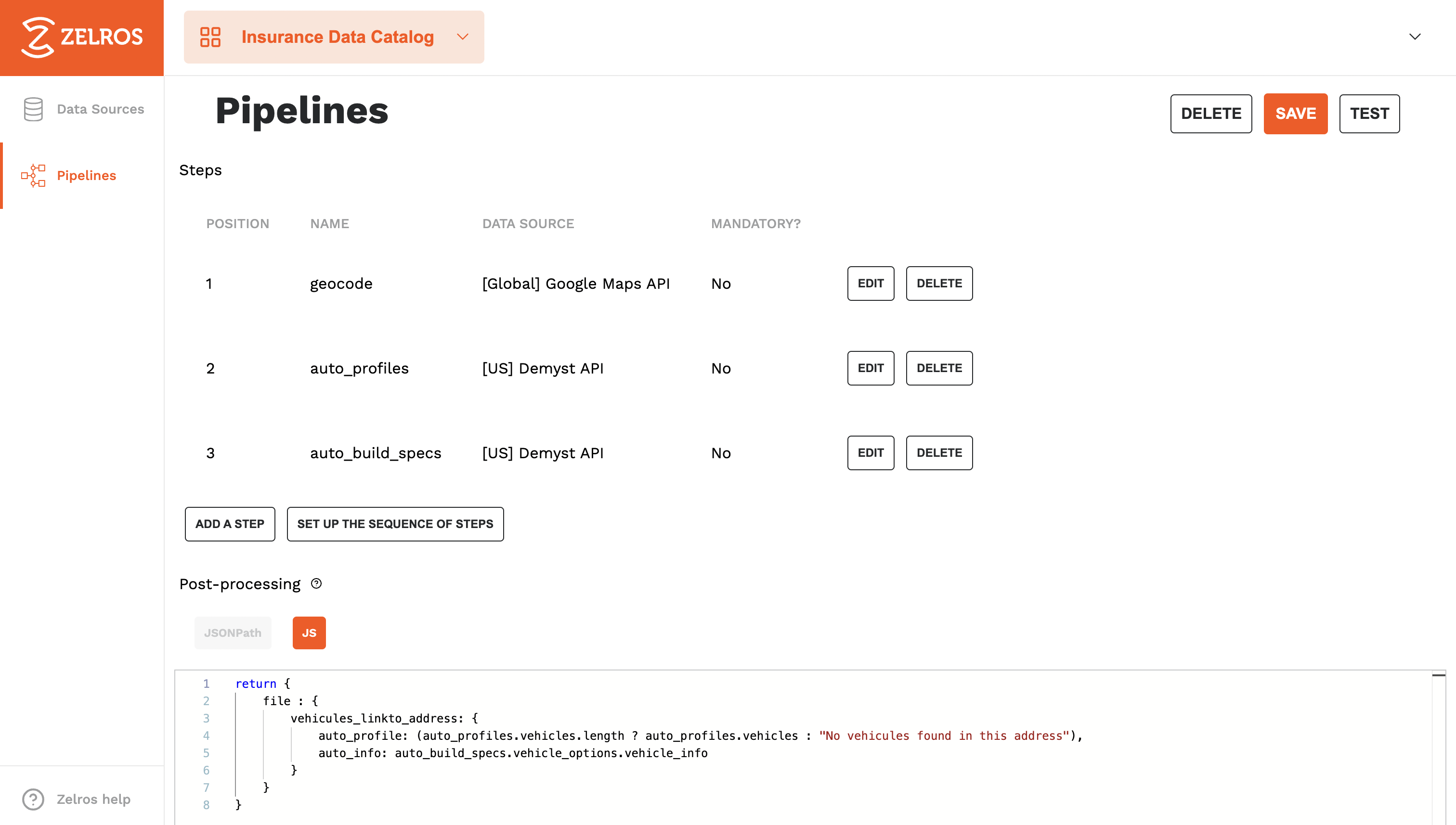Run the pipeline TEST button
Image resolution: width=1456 pixels, height=825 pixels.
1369,113
